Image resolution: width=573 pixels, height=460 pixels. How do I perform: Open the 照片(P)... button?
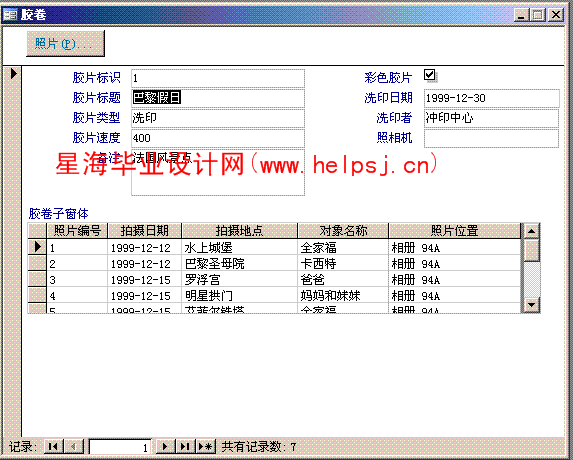click(65, 43)
